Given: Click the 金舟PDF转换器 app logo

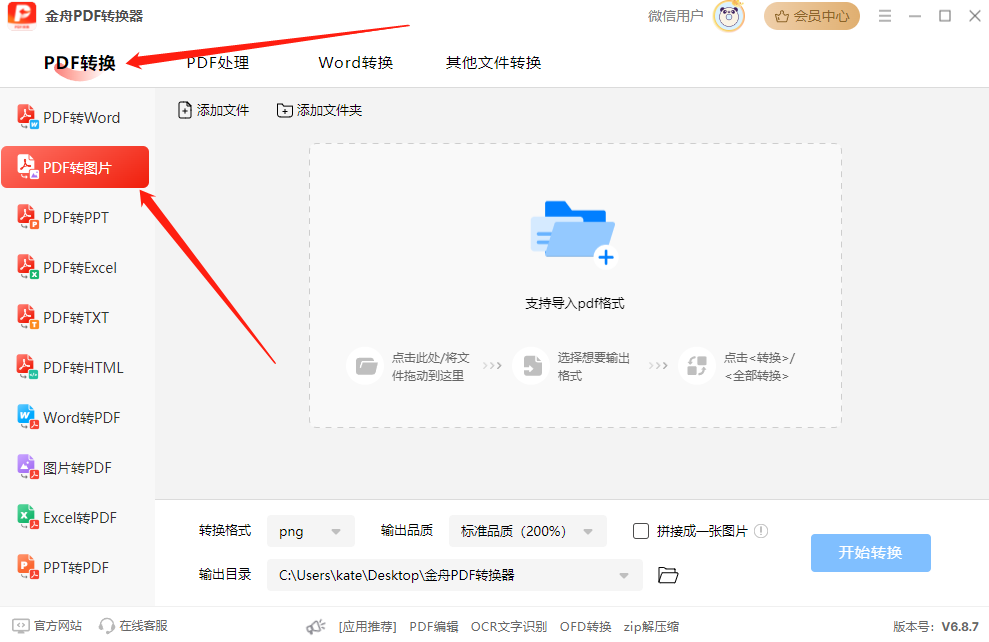Looking at the screenshot, I should tap(21, 16).
